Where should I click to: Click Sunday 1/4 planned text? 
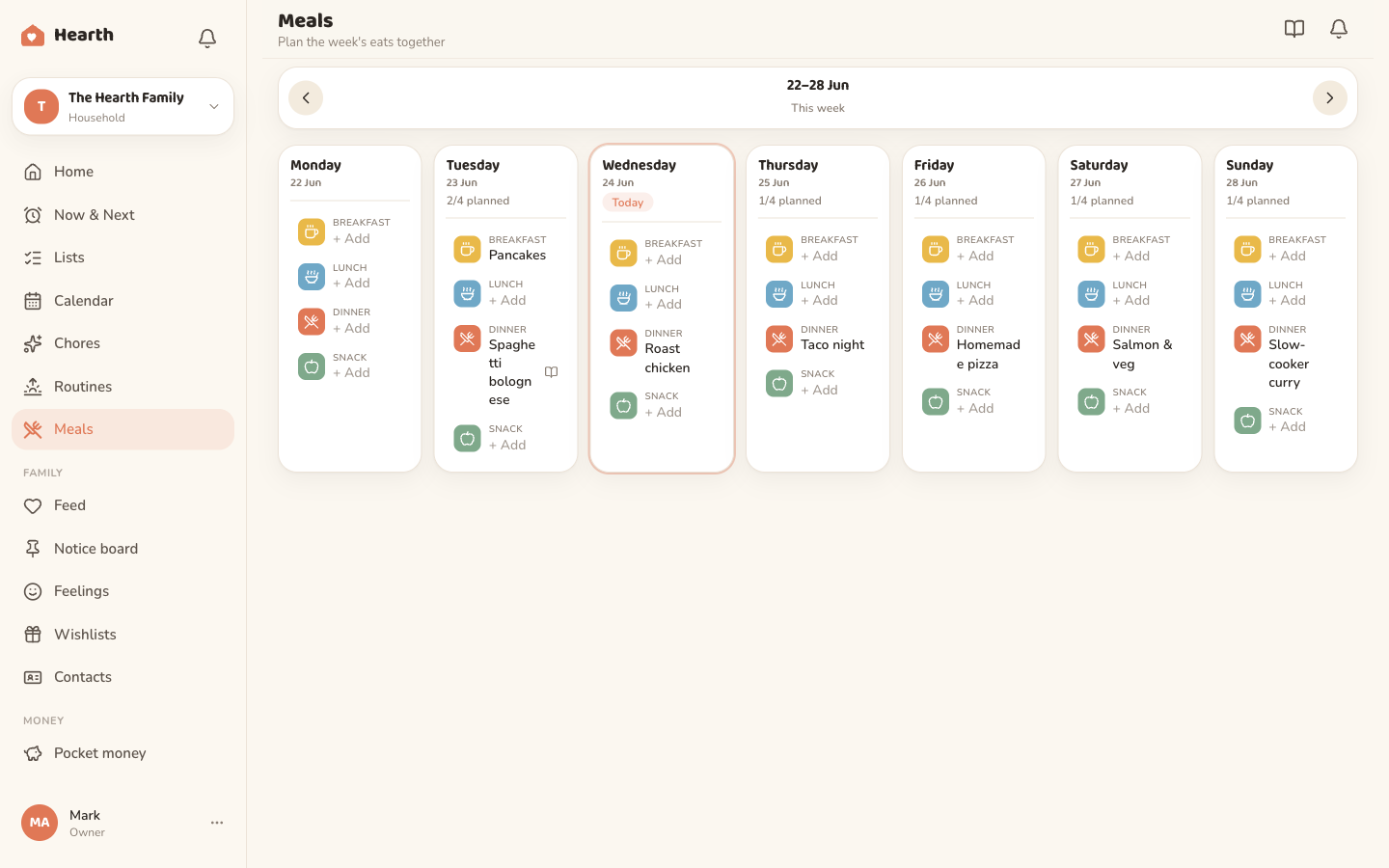point(1258,201)
